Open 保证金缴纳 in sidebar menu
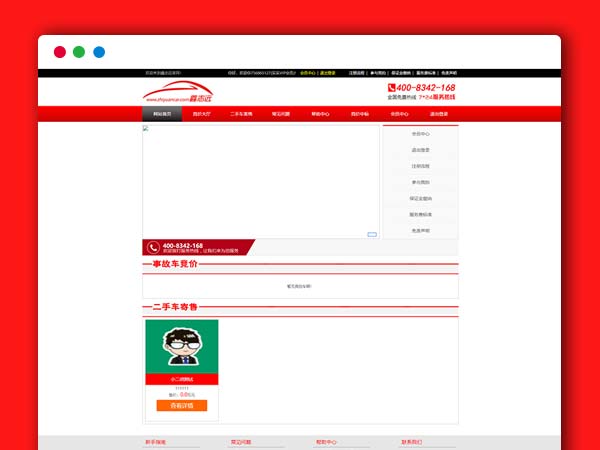Screen dimensions: 600x450 tap(420, 198)
